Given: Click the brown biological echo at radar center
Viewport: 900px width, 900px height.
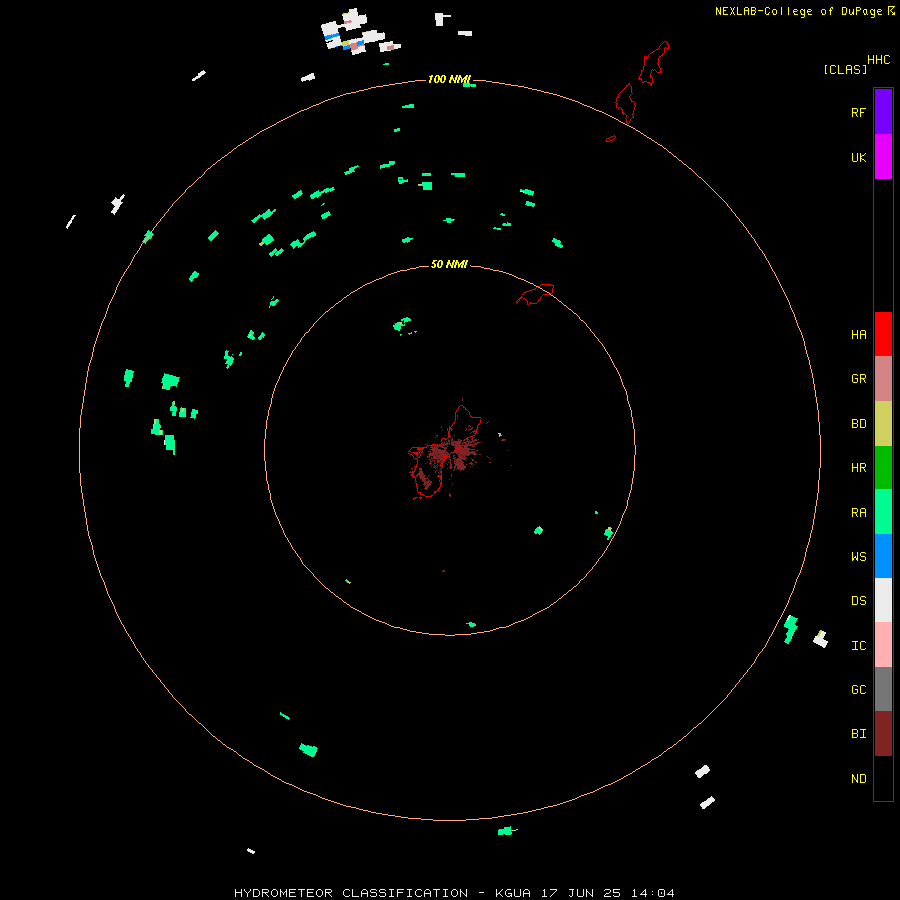Looking at the screenshot, I should [x=457, y=452].
